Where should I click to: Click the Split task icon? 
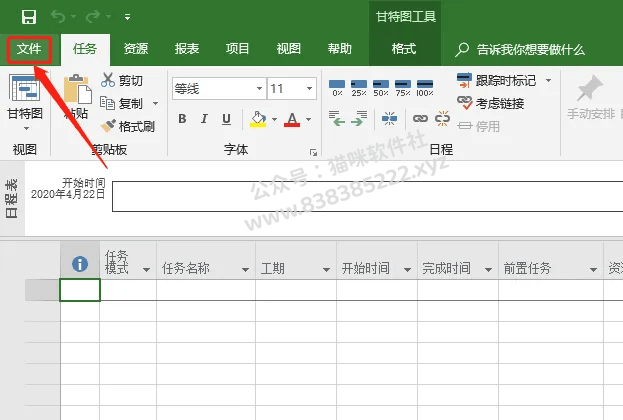[x=389, y=118]
